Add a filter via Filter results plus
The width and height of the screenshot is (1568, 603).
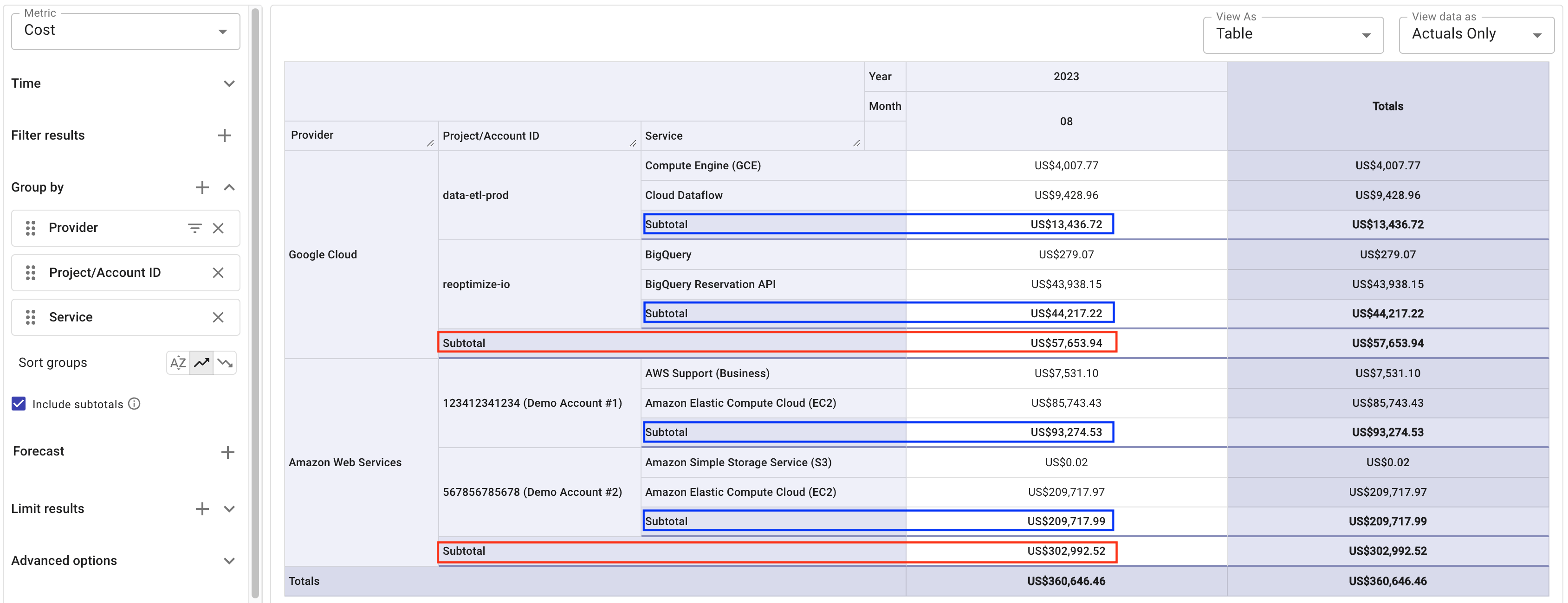pyautogui.click(x=225, y=135)
